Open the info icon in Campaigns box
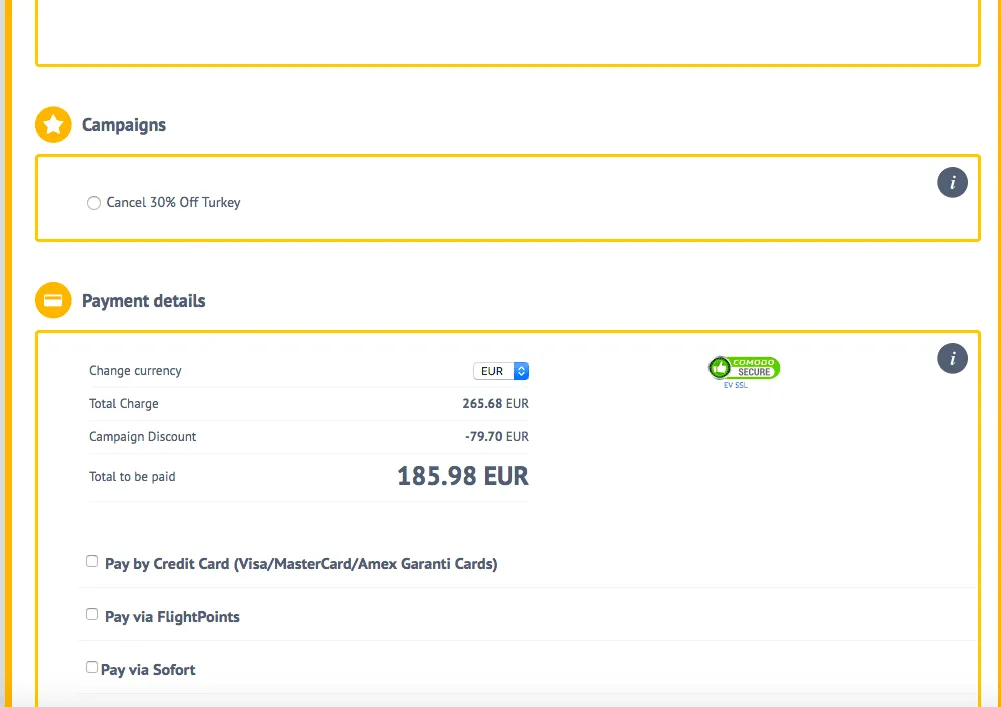 click(x=952, y=183)
